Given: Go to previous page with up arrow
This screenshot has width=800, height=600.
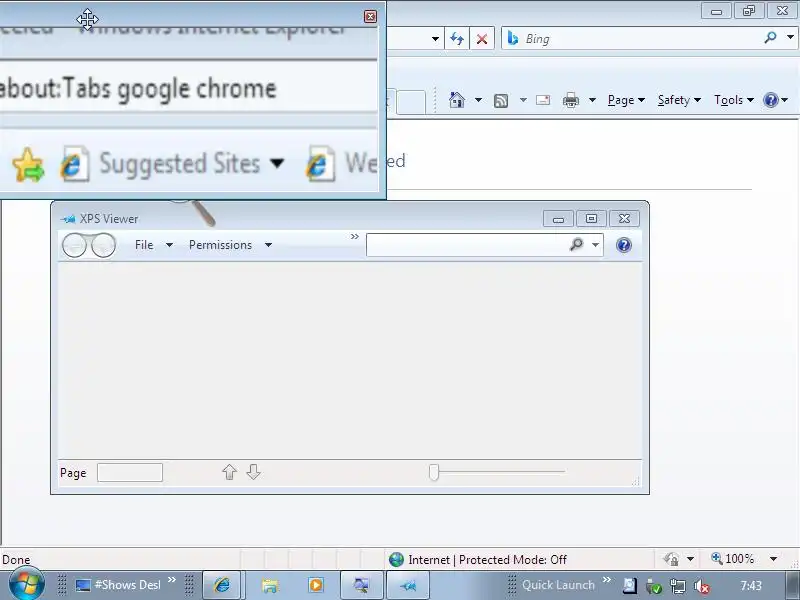Looking at the screenshot, I should pyautogui.click(x=230, y=472).
